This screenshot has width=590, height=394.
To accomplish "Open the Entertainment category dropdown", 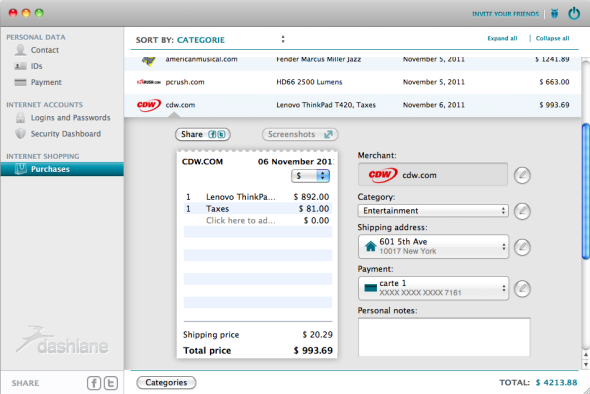I will tap(433, 211).
